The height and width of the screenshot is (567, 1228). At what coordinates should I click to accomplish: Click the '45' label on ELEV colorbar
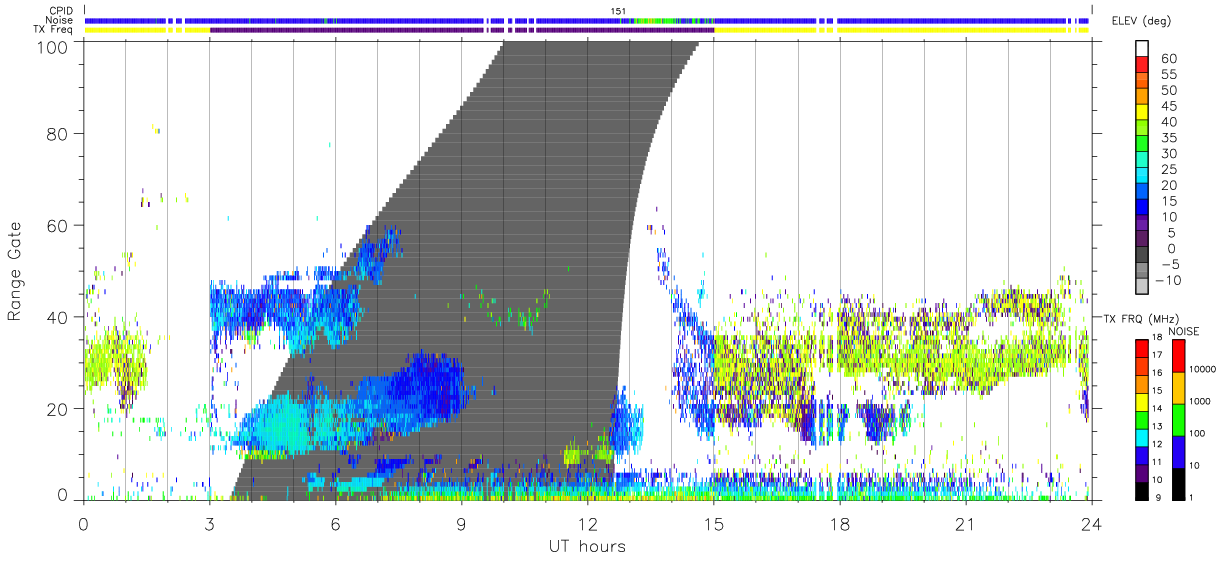tap(1169, 106)
